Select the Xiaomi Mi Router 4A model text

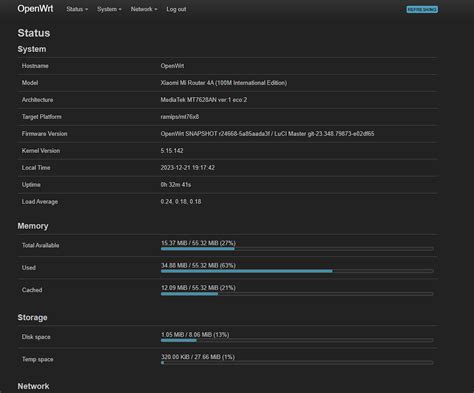click(x=224, y=83)
